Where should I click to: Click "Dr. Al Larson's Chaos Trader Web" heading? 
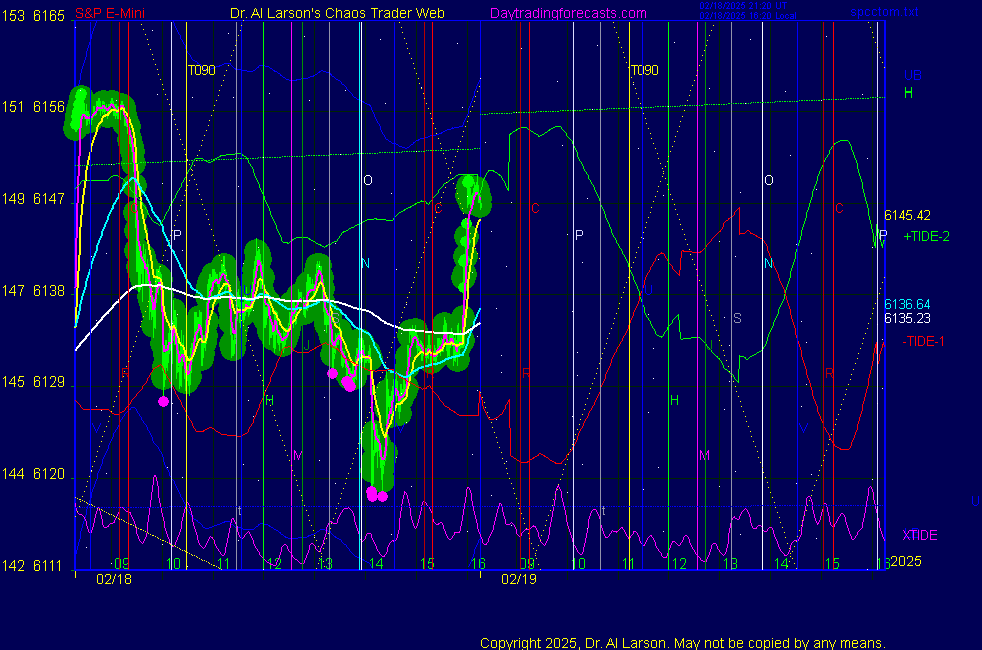click(x=337, y=14)
